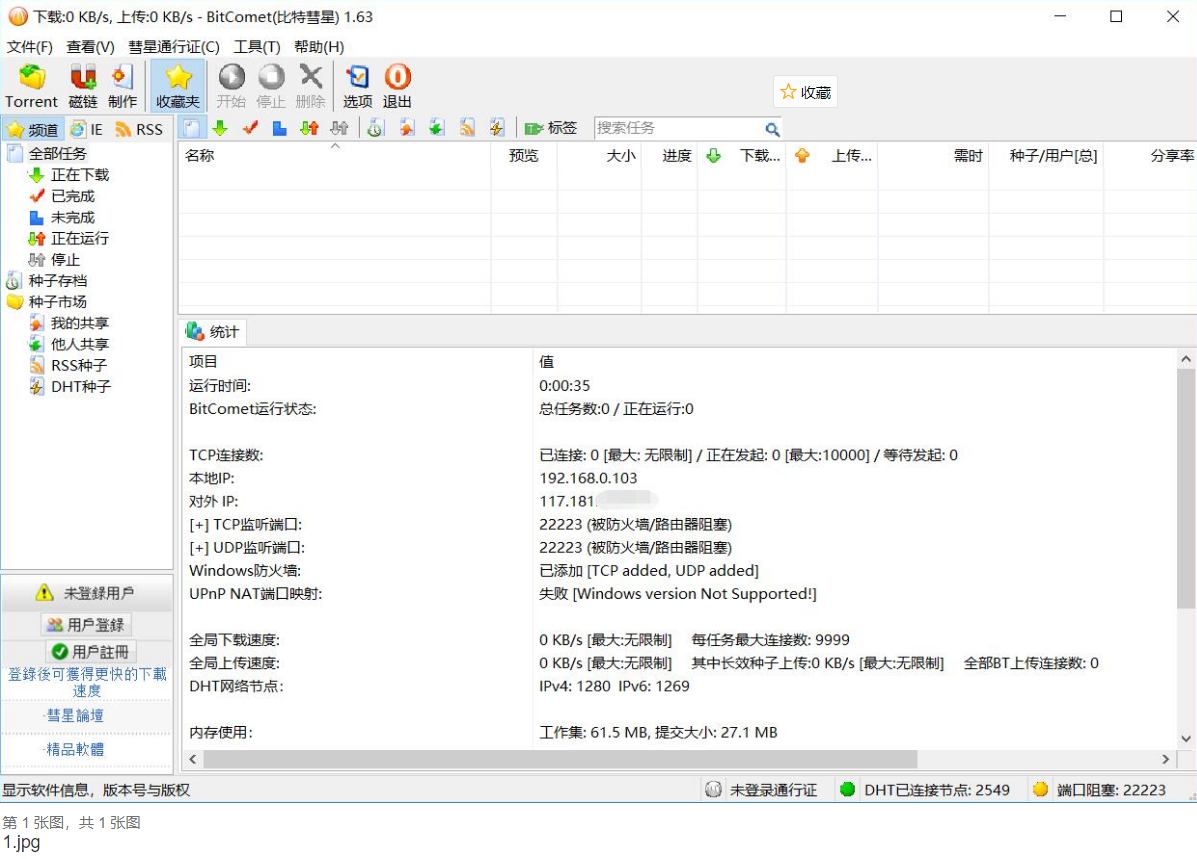Click the search magnifier icon
Image resolution: width=1197 pixels, height=859 pixels.
coord(772,129)
